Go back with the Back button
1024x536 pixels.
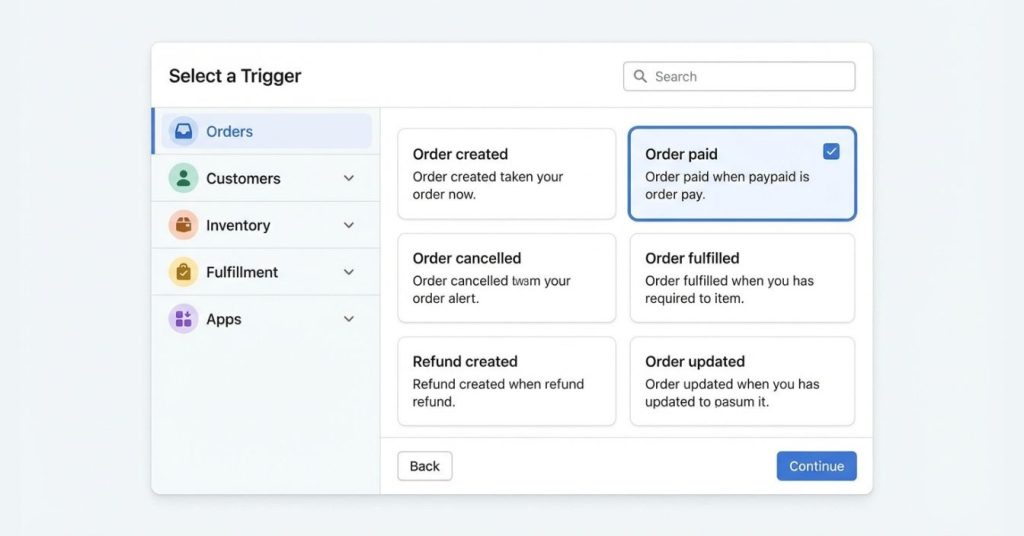tap(425, 466)
